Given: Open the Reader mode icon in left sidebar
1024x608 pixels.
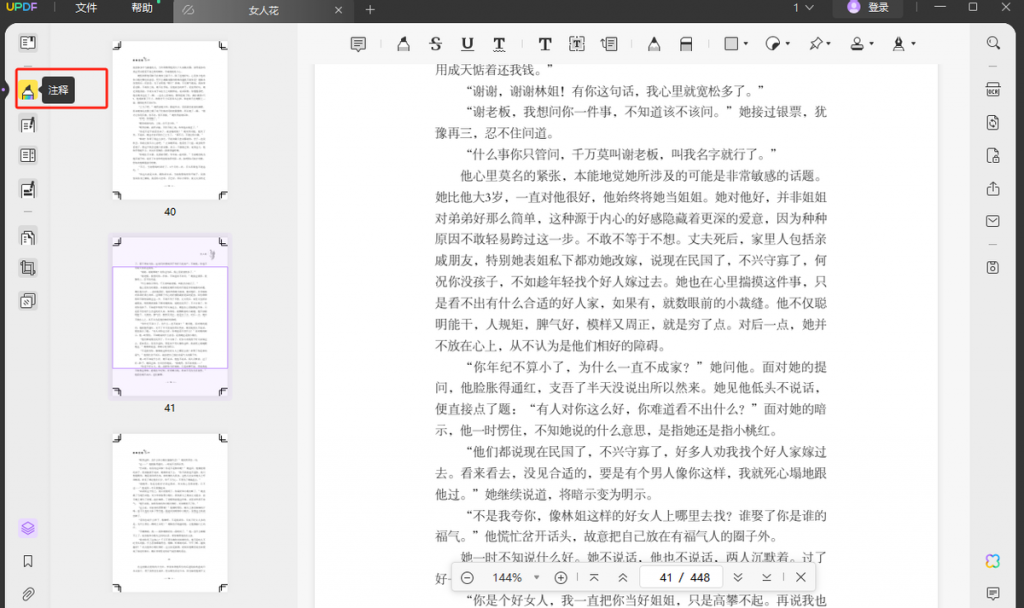Looking at the screenshot, I should click(27, 43).
